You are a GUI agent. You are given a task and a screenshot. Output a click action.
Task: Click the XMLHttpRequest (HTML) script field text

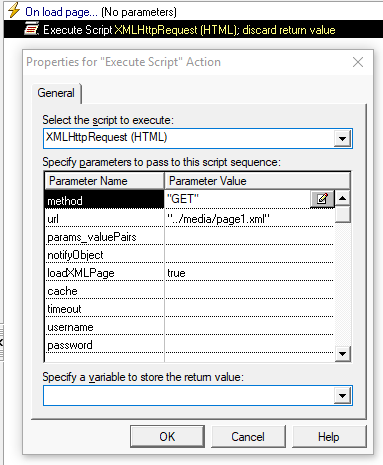106,137
